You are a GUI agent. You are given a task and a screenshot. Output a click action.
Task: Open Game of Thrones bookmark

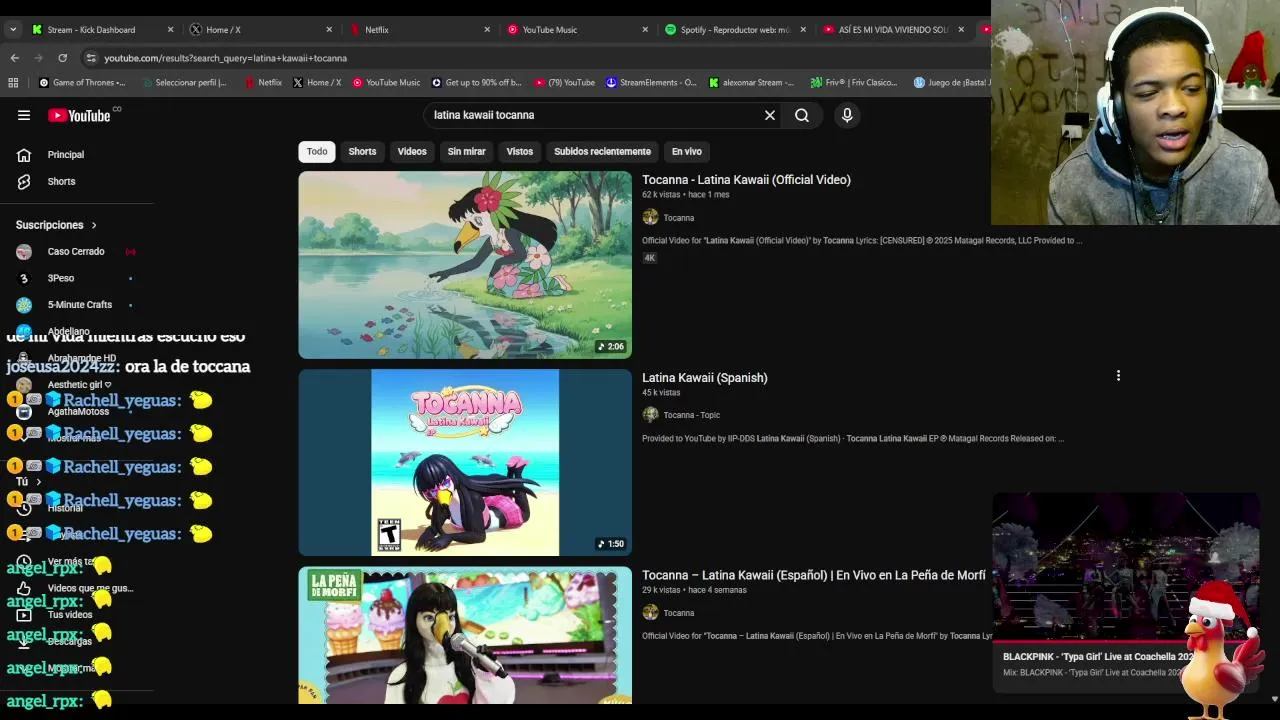pos(82,83)
